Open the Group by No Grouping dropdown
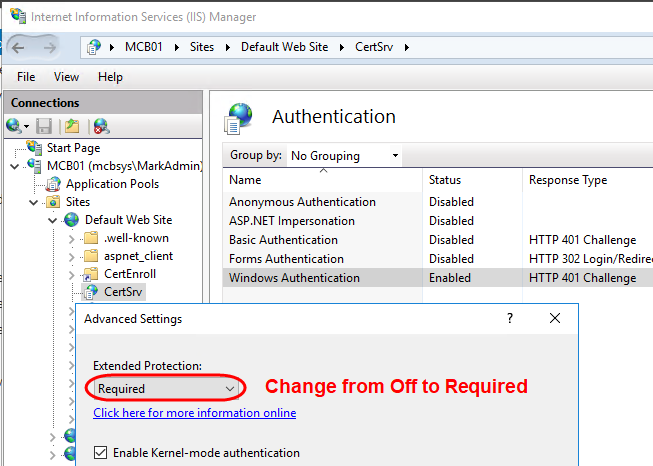 pyautogui.click(x=344, y=155)
